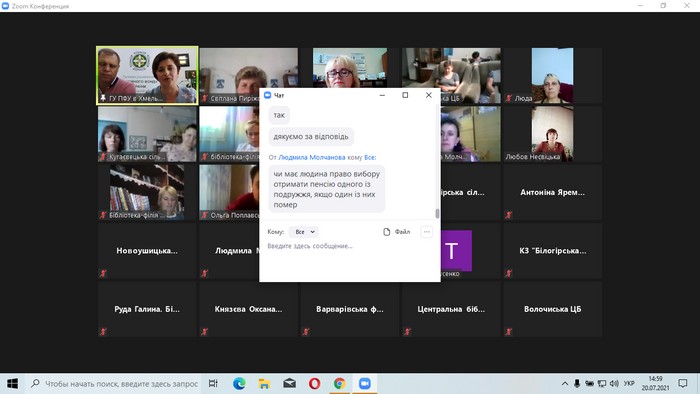Viewport: 700px width, 394px height.
Task: Click the Файл attach button in chat
Action: pos(396,232)
